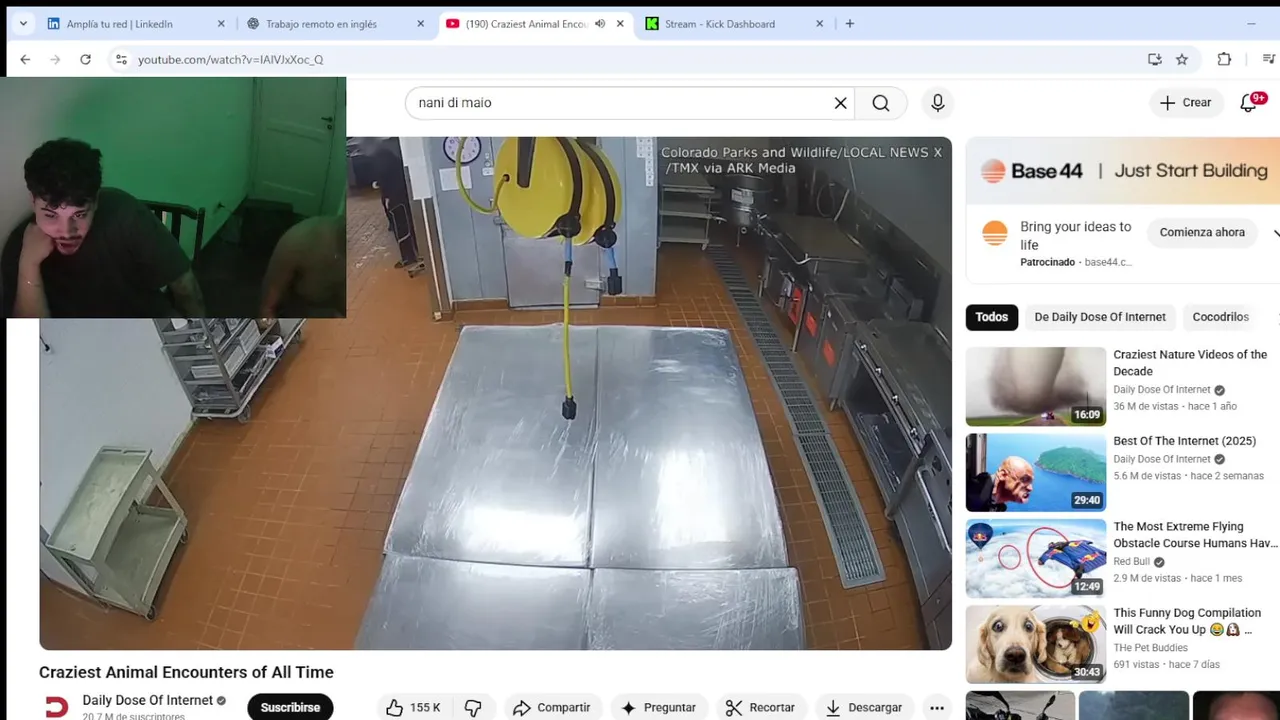Viewport: 1280px width, 720px height.
Task: Like the video with thumbs up
Action: tap(395, 707)
